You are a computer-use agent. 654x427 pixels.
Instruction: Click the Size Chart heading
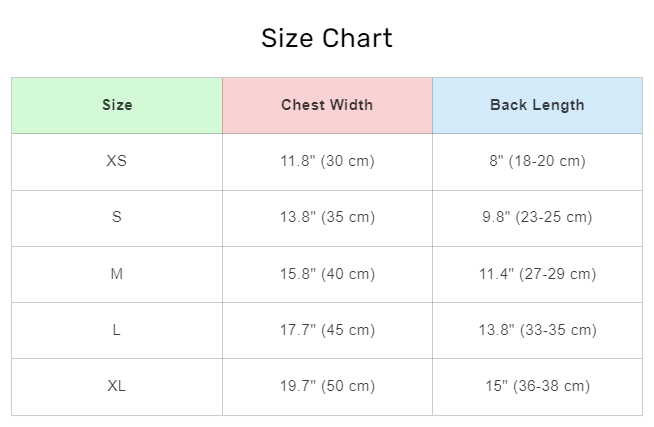point(327,39)
